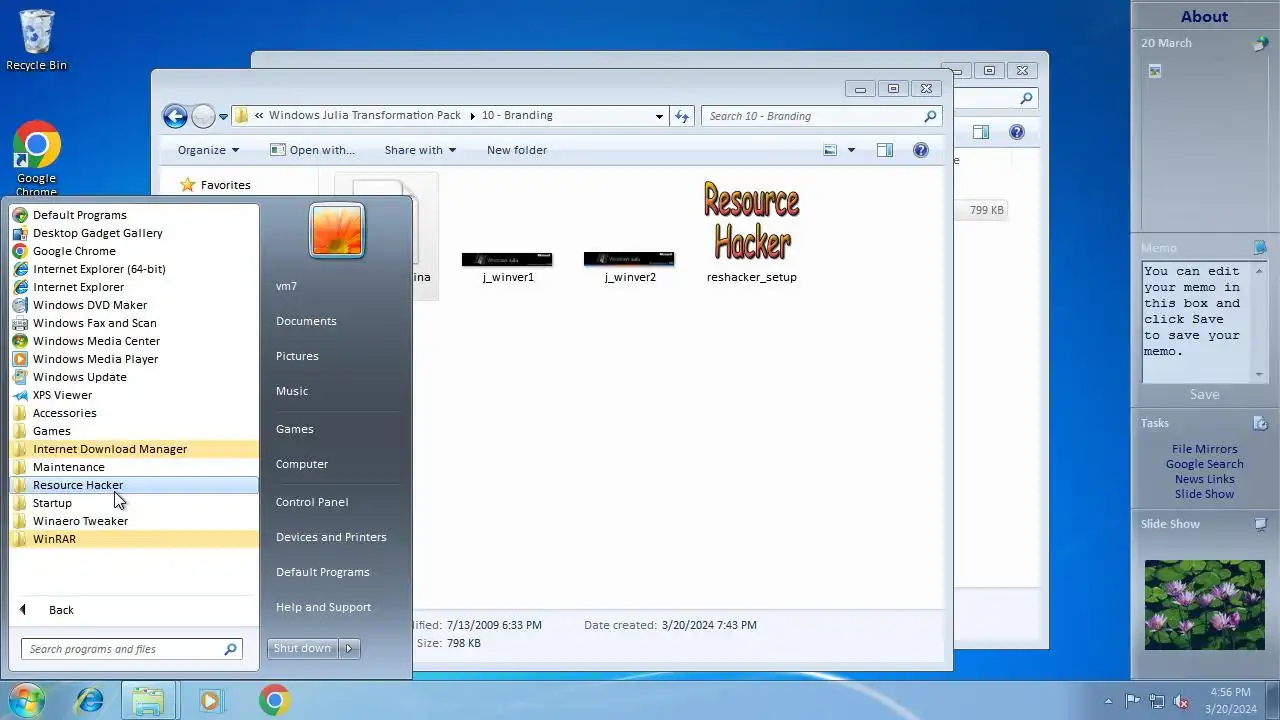1280x720 pixels.
Task: Expand the Maintenance folder
Action: tap(134, 467)
